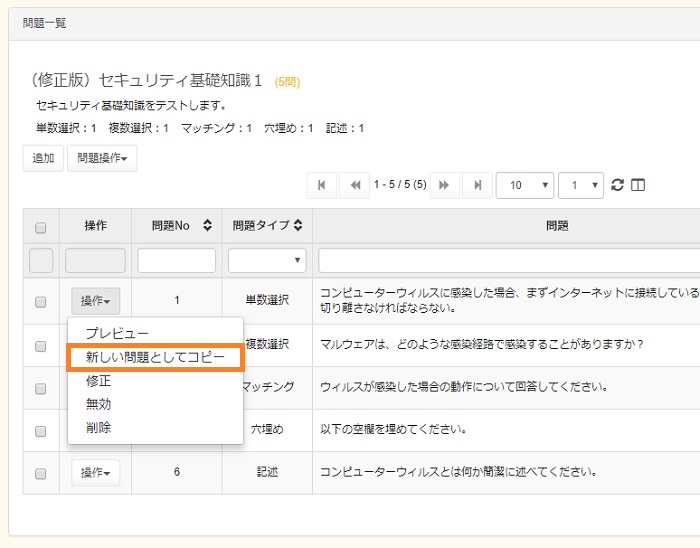Open the rows-per-page dropdown showing 10
Viewport: 700px width, 548px height.
(524, 185)
